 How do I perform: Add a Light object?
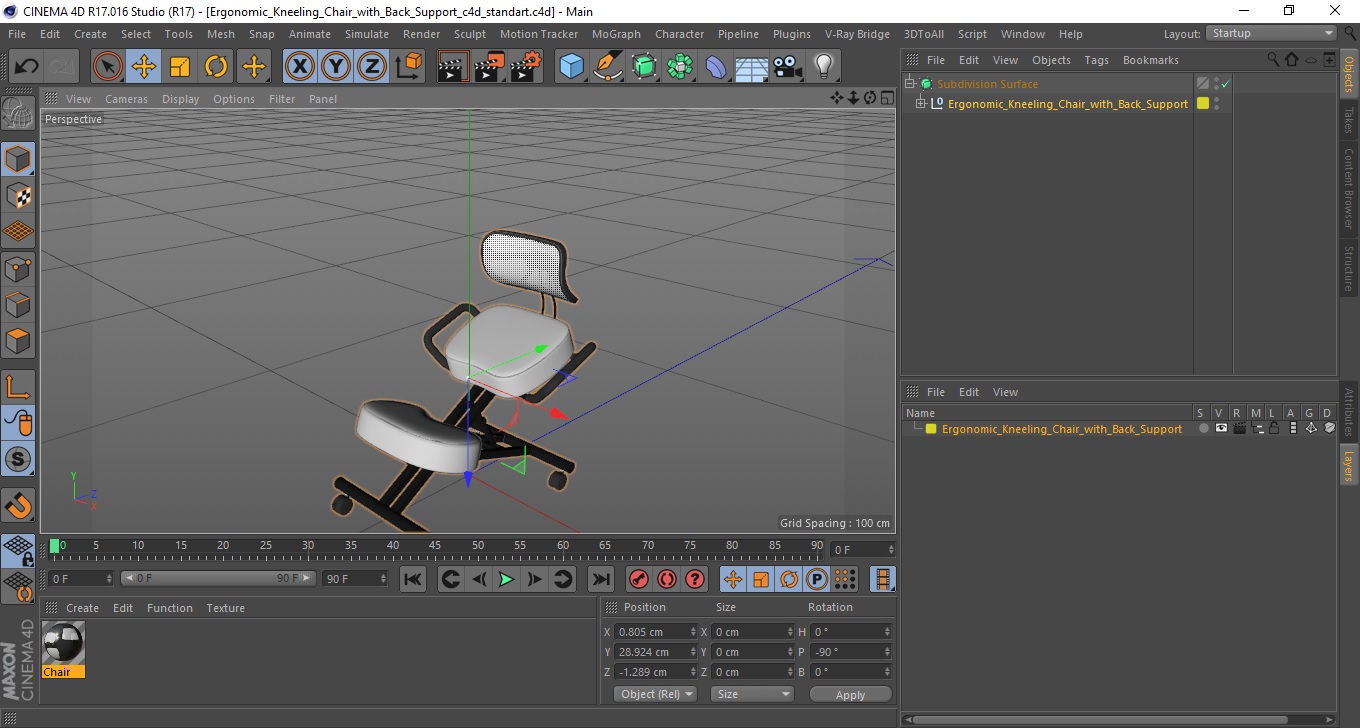[824, 67]
